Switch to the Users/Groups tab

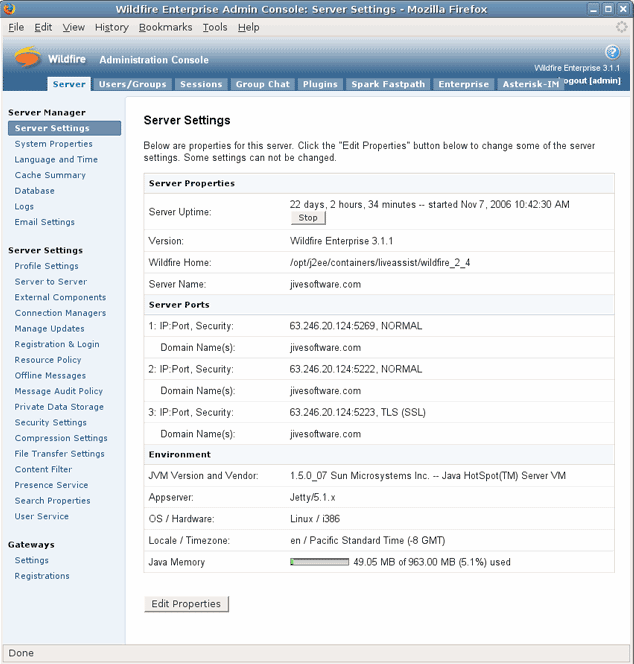tap(132, 84)
